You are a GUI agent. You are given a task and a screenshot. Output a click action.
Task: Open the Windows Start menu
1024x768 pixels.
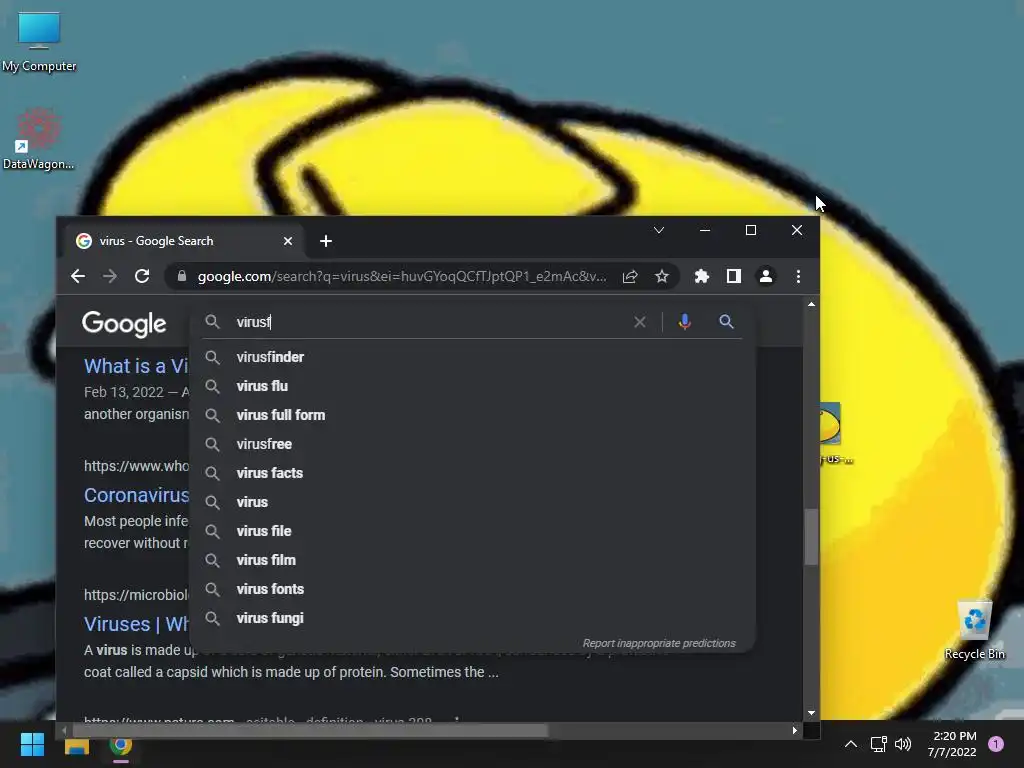pos(32,744)
